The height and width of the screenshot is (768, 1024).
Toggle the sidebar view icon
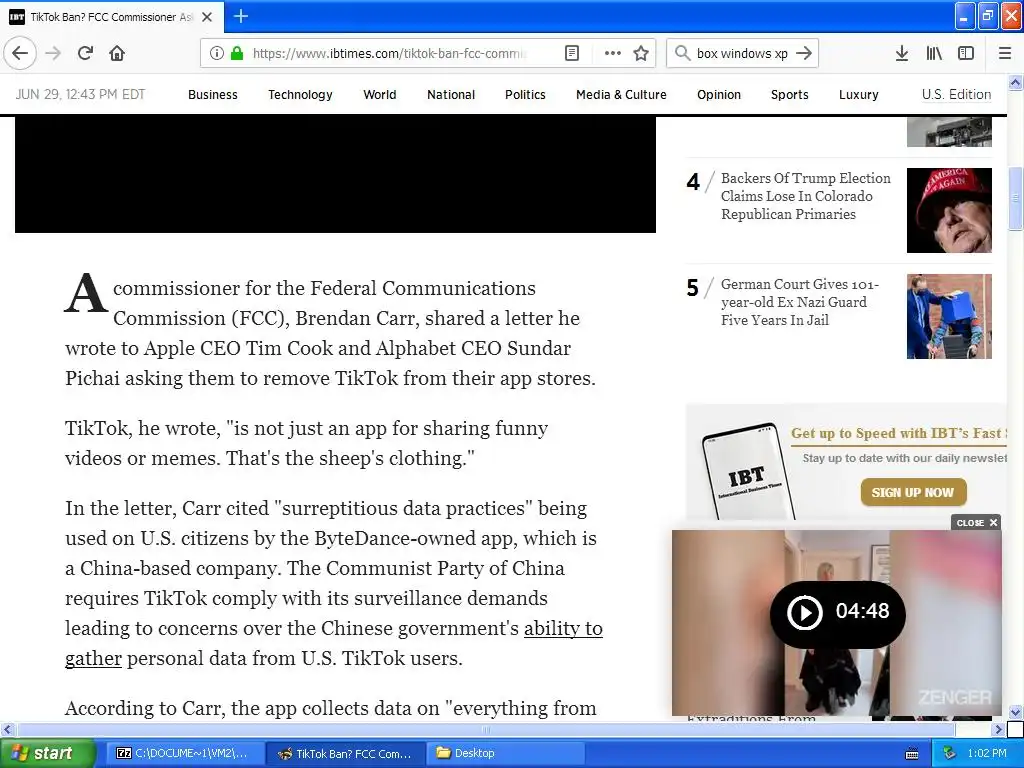(966, 53)
